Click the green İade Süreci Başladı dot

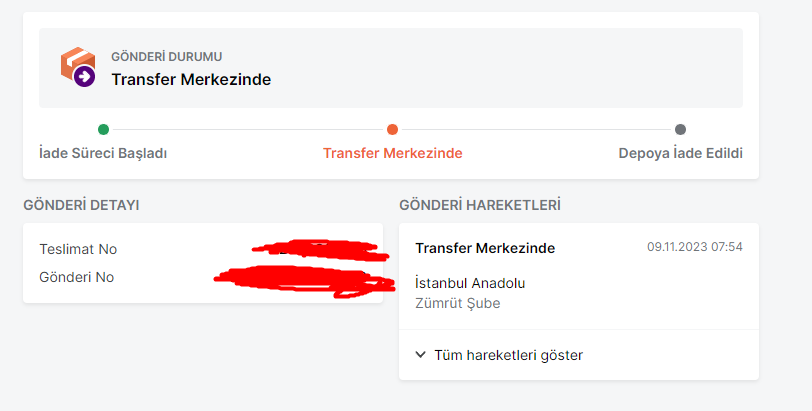103,129
